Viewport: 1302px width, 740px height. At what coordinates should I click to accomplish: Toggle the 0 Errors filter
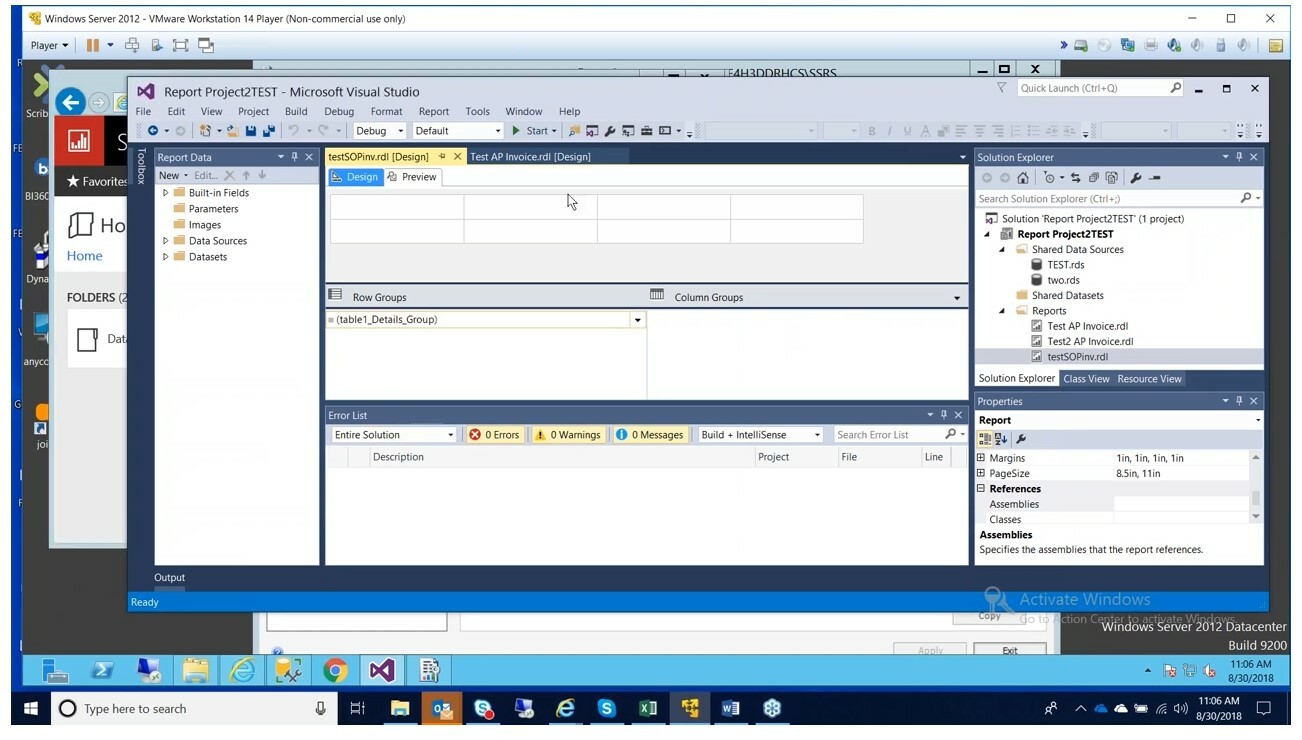click(494, 434)
